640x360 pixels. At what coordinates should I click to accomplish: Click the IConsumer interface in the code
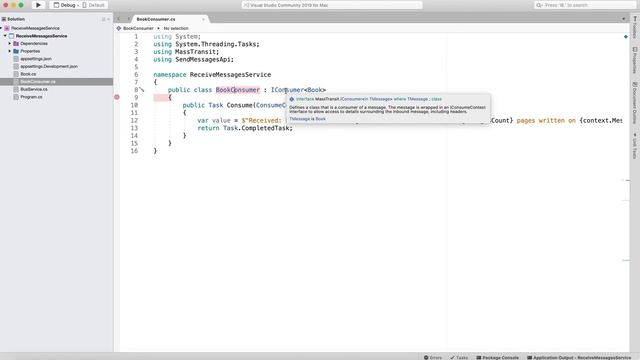(x=287, y=90)
